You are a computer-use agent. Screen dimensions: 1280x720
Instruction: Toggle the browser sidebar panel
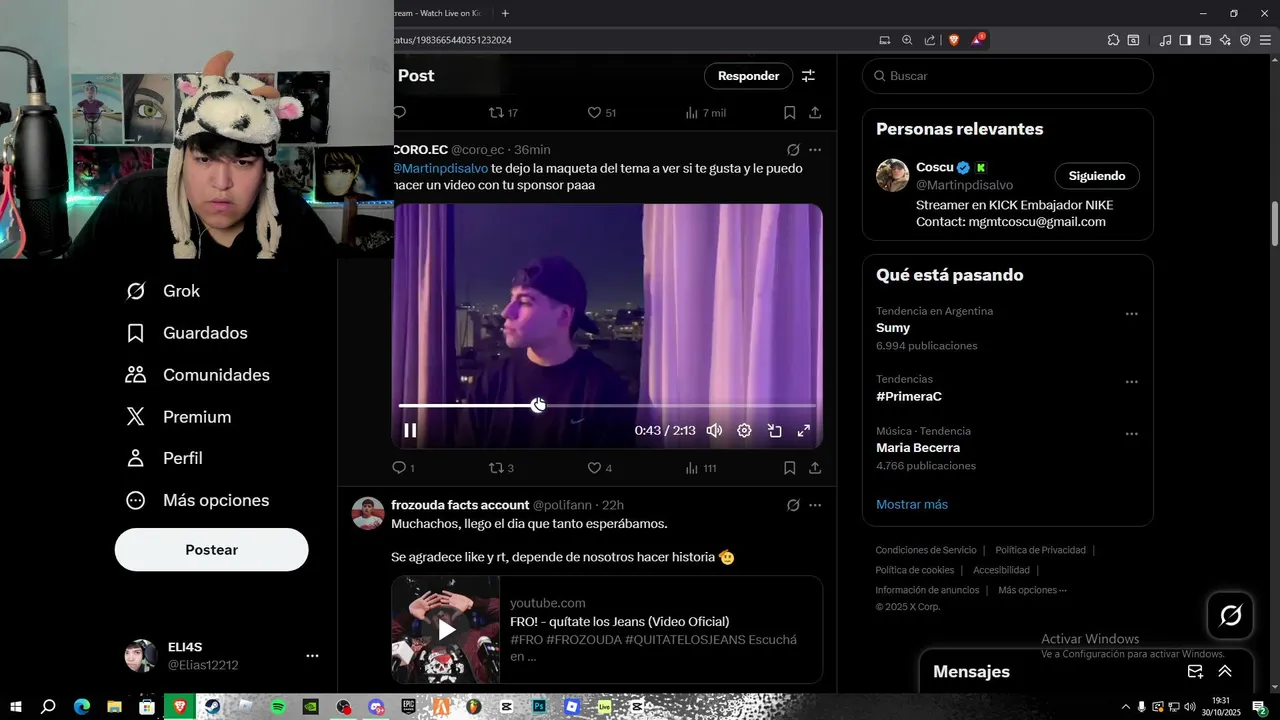(x=1185, y=40)
